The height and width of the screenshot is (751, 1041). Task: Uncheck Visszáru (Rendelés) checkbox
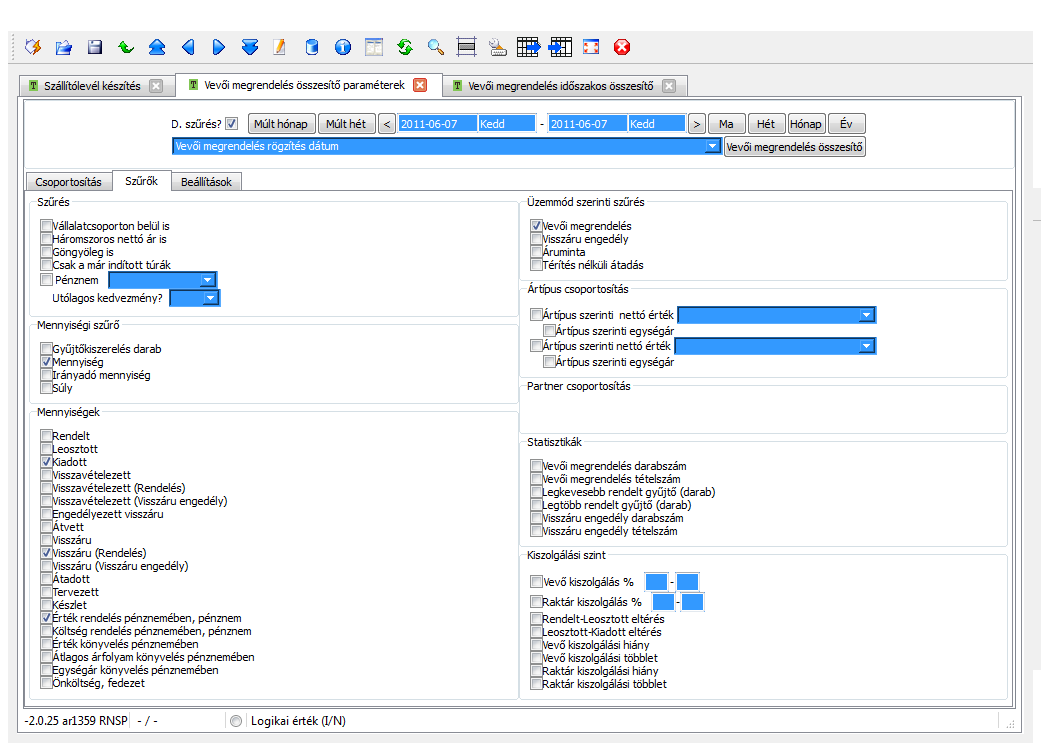click(x=46, y=552)
